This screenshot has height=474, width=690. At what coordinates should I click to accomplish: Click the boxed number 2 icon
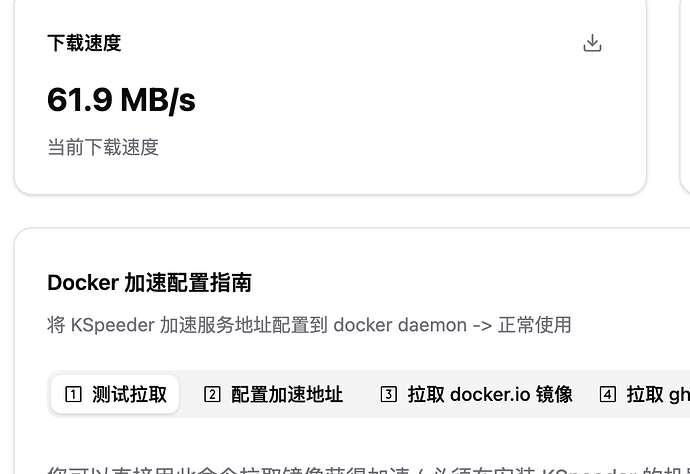(212, 394)
